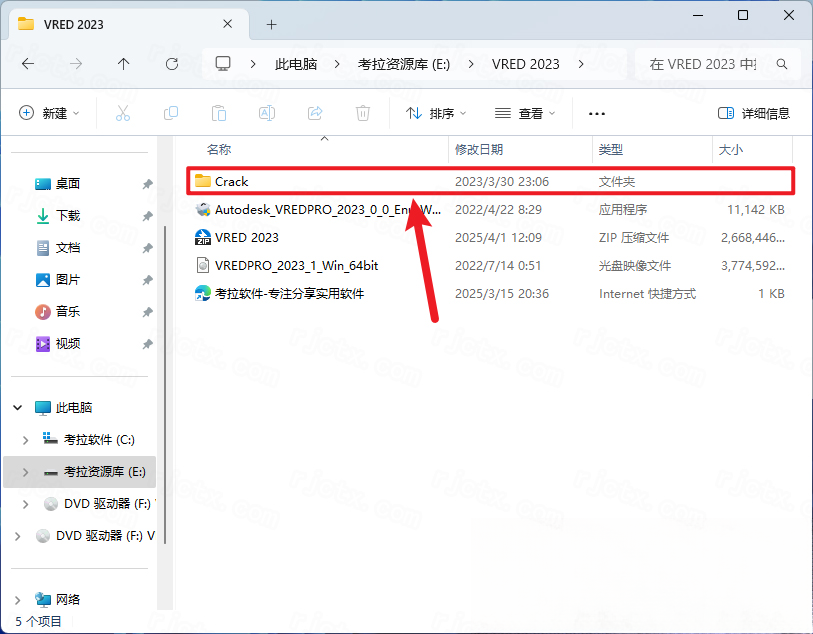The height and width of the screenshot is (634, 813).
Task: Select the VRED 2023 window tab
Action: click(129, 24)
